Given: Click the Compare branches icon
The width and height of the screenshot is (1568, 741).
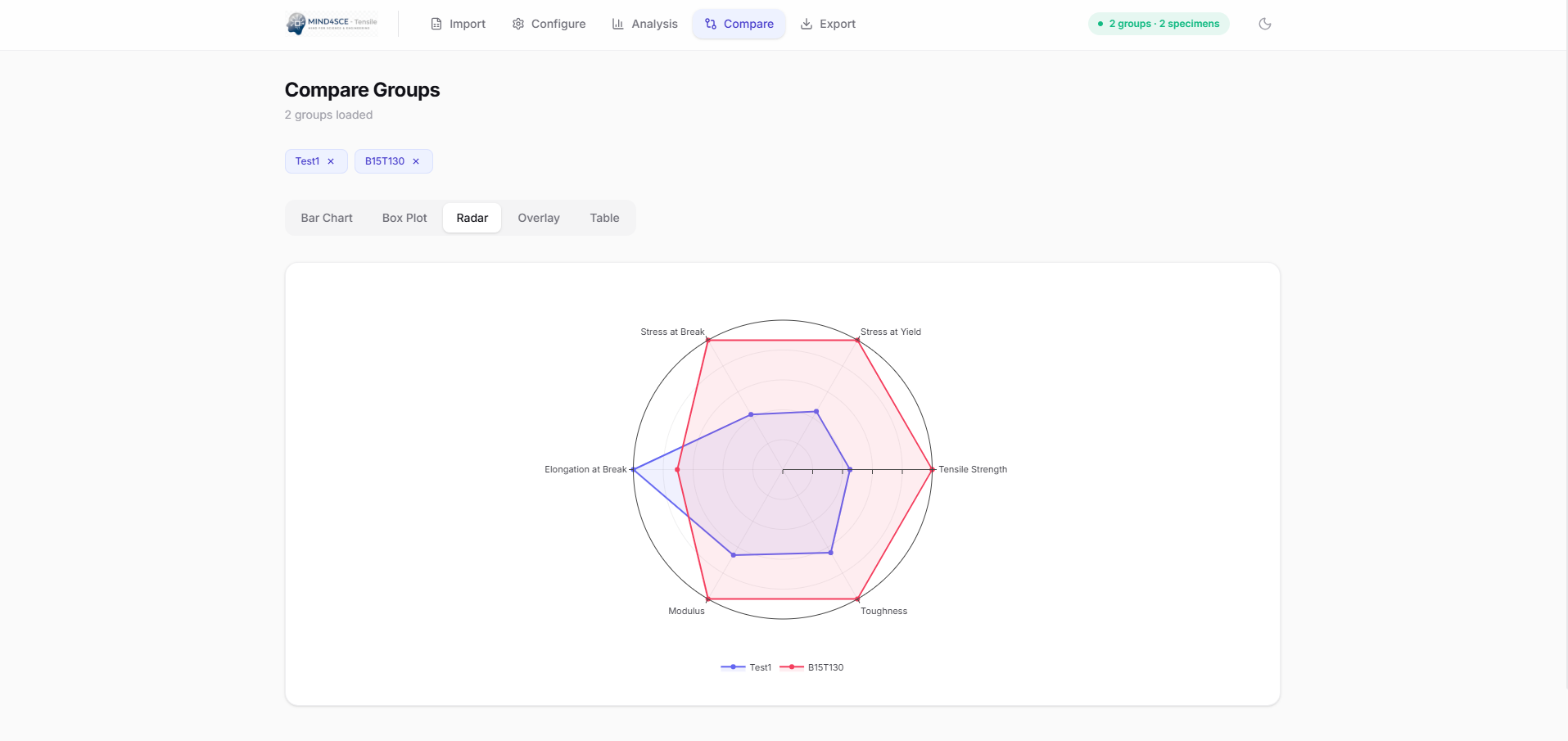Looking at the screenshot, I should click(711, 24).
